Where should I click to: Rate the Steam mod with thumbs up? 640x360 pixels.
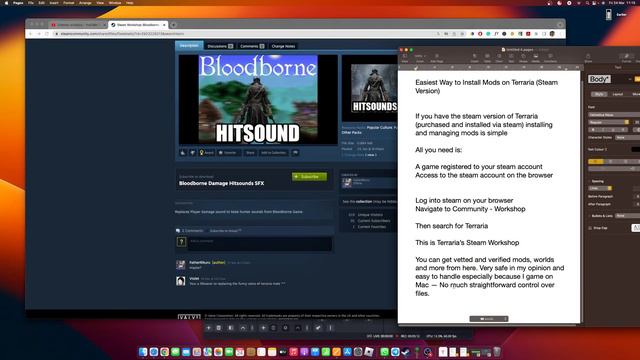183,153
